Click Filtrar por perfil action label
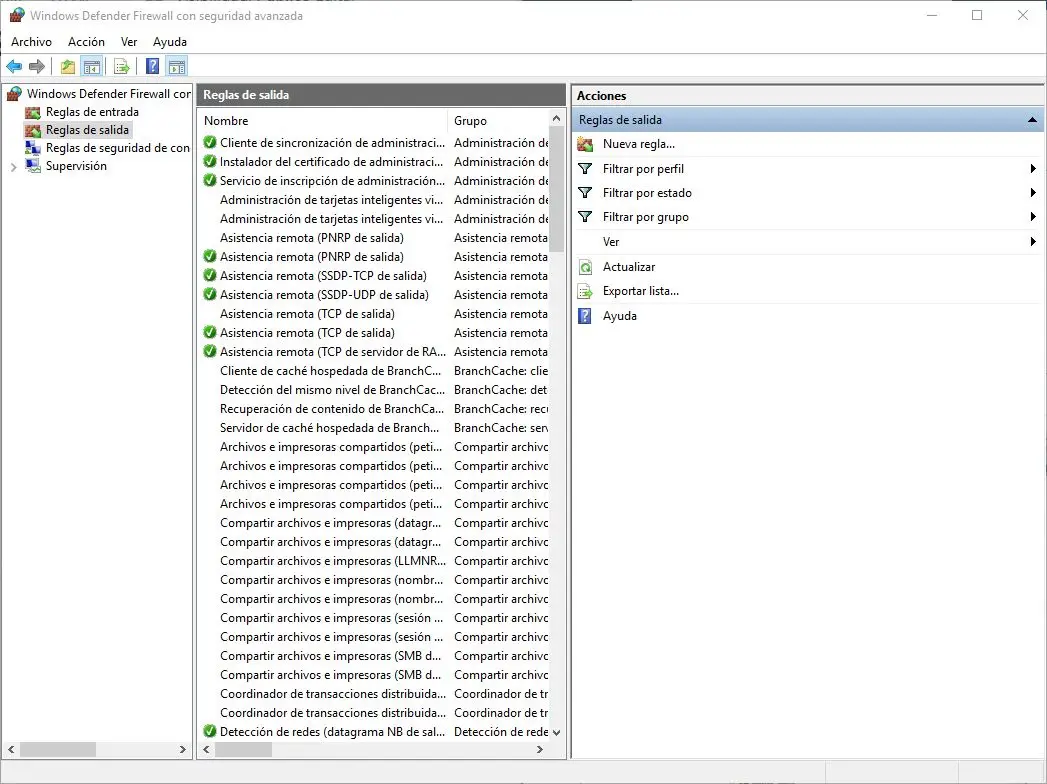The height and width of the screenshot is (784, 1047). coord(644,169)
